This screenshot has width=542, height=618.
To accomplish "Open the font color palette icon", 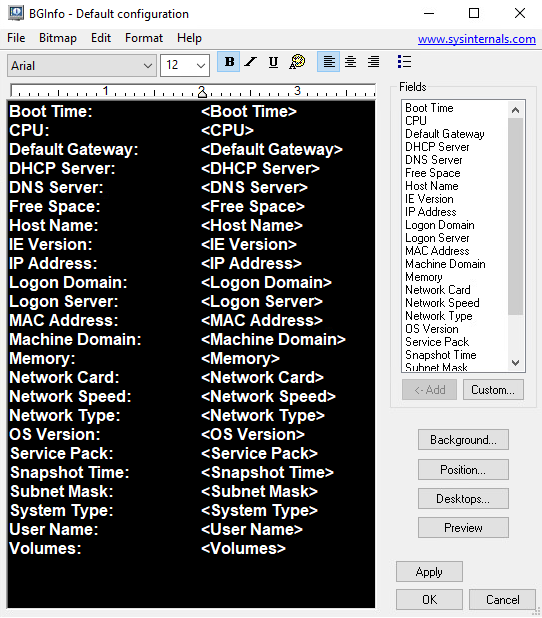I will tap(297, 62).
